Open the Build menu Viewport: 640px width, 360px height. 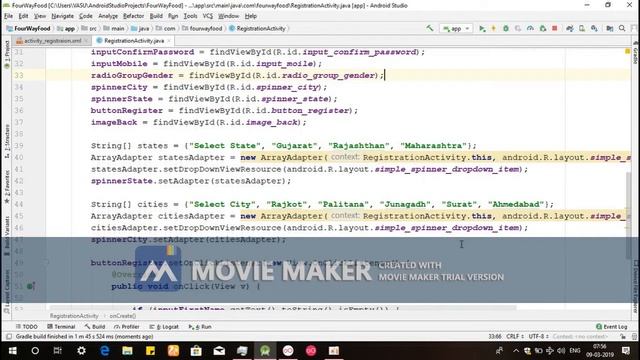click(x=156, y=16)
